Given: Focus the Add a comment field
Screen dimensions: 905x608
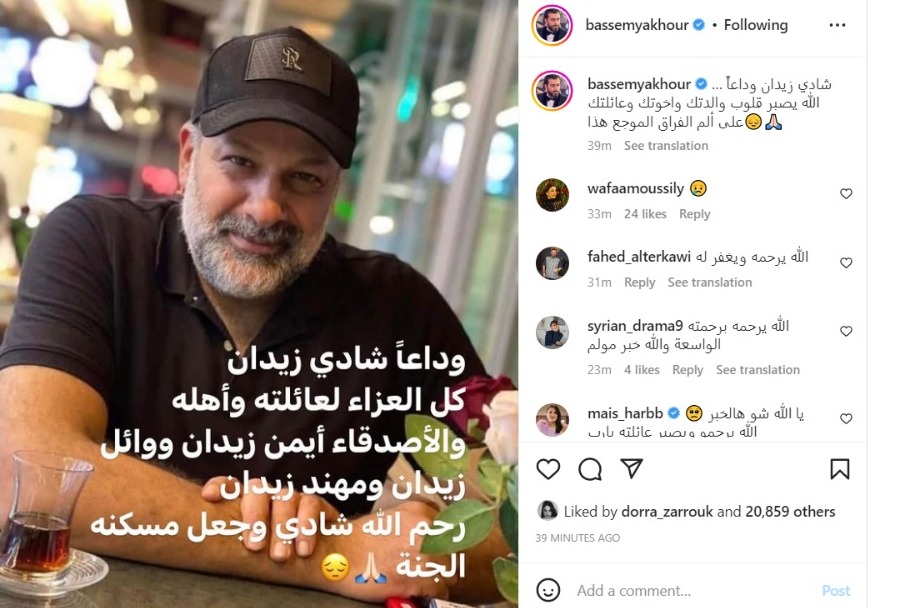Looking at the screenshot, I should click(693, 591).
